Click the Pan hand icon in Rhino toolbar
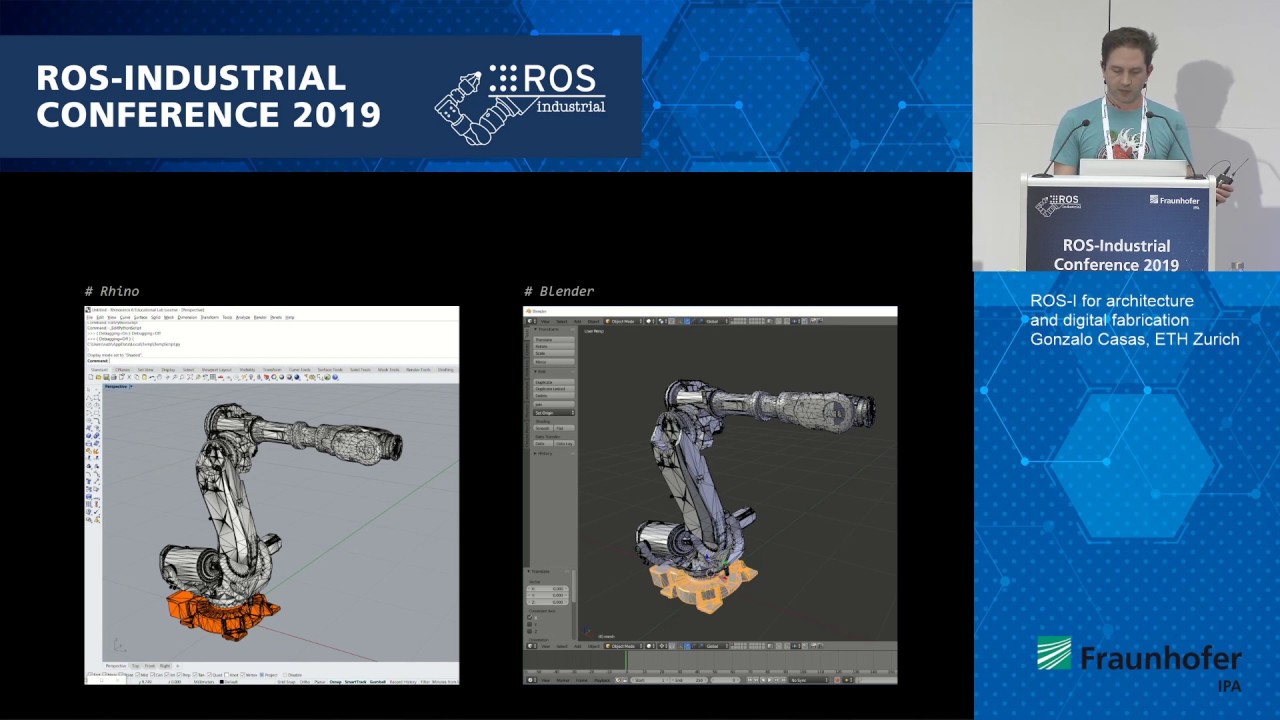 point(160,377)
